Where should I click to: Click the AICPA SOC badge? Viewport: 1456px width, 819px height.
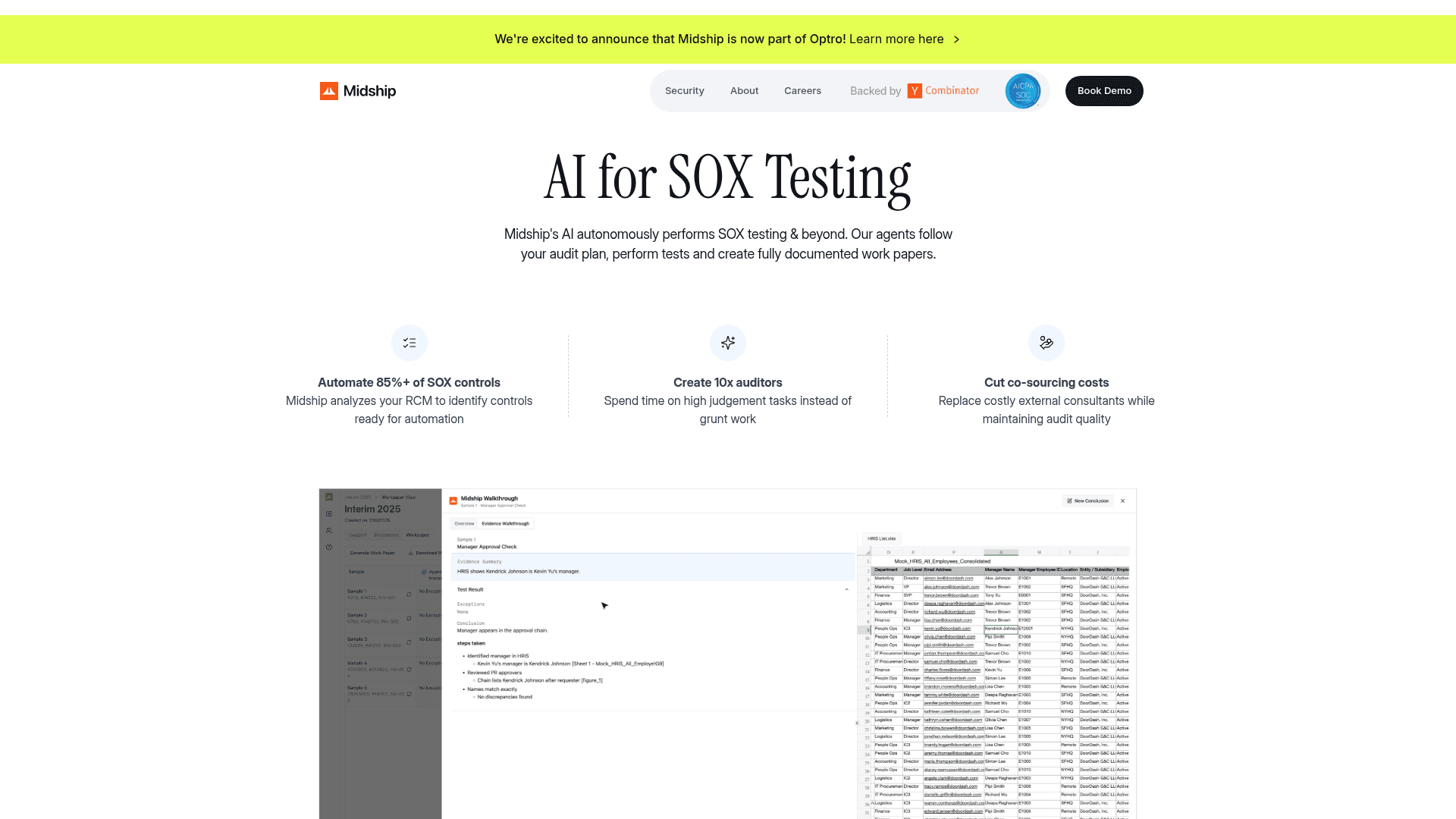tap(1023, 91)
